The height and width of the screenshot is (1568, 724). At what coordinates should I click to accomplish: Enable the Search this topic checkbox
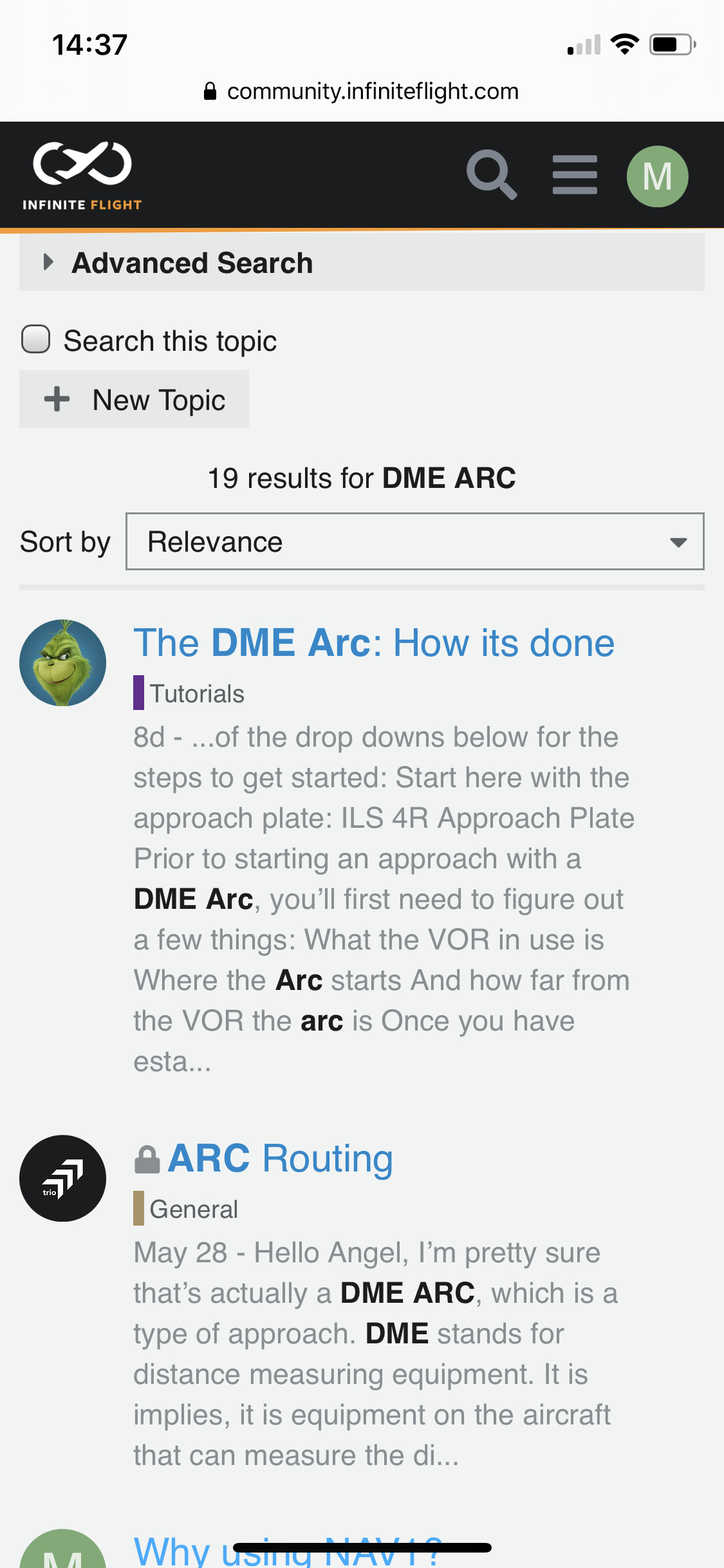point(35,339)
